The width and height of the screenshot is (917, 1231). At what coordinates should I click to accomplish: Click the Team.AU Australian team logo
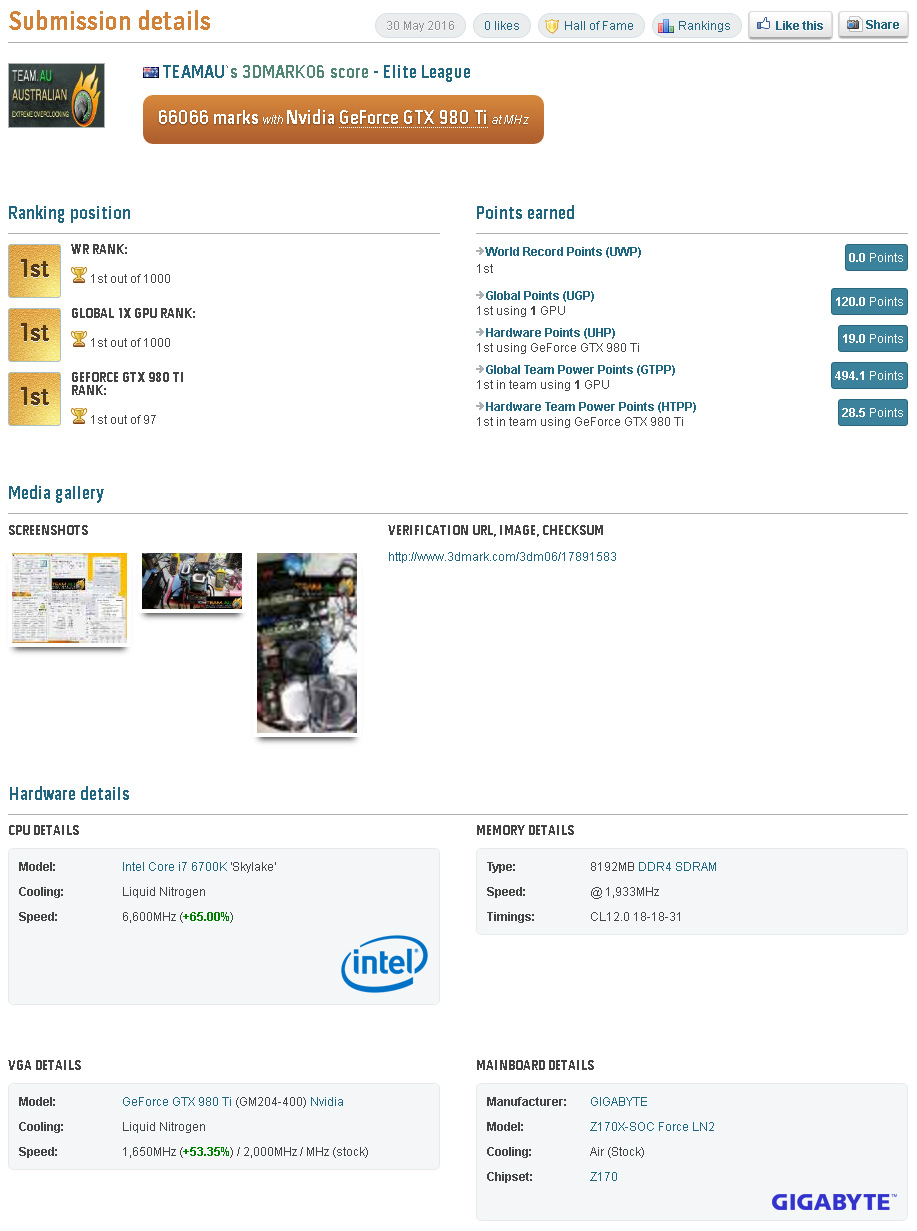click(x=56, y=96)
